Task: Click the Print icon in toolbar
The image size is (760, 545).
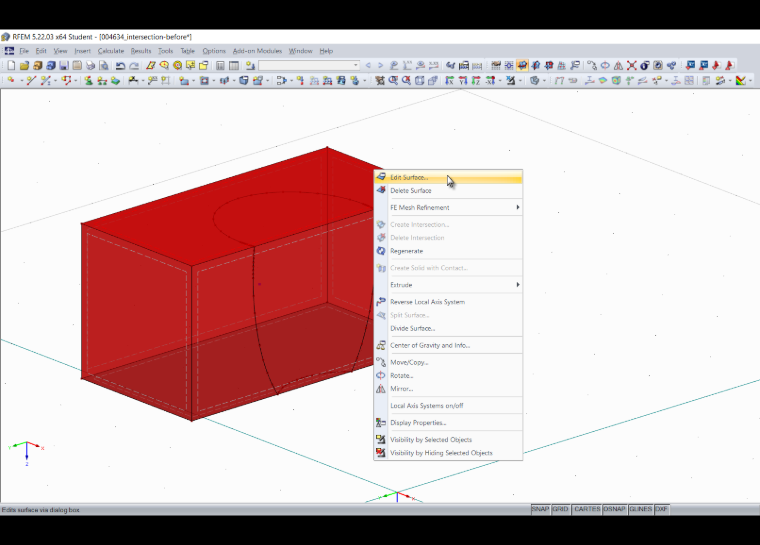Action: click(x=90, y=65)
